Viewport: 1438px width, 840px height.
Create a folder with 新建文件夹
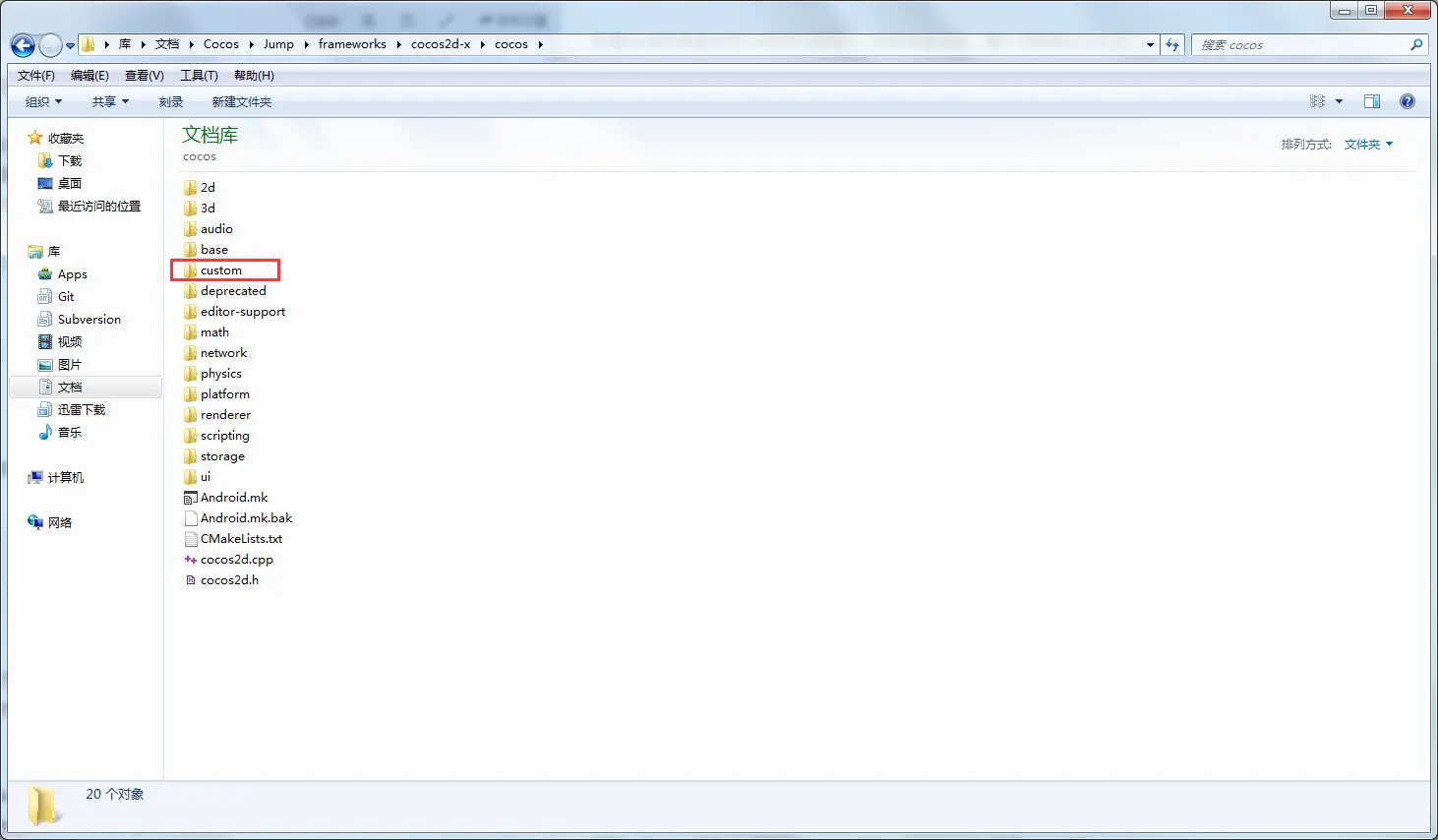click(x=242, y=101)
